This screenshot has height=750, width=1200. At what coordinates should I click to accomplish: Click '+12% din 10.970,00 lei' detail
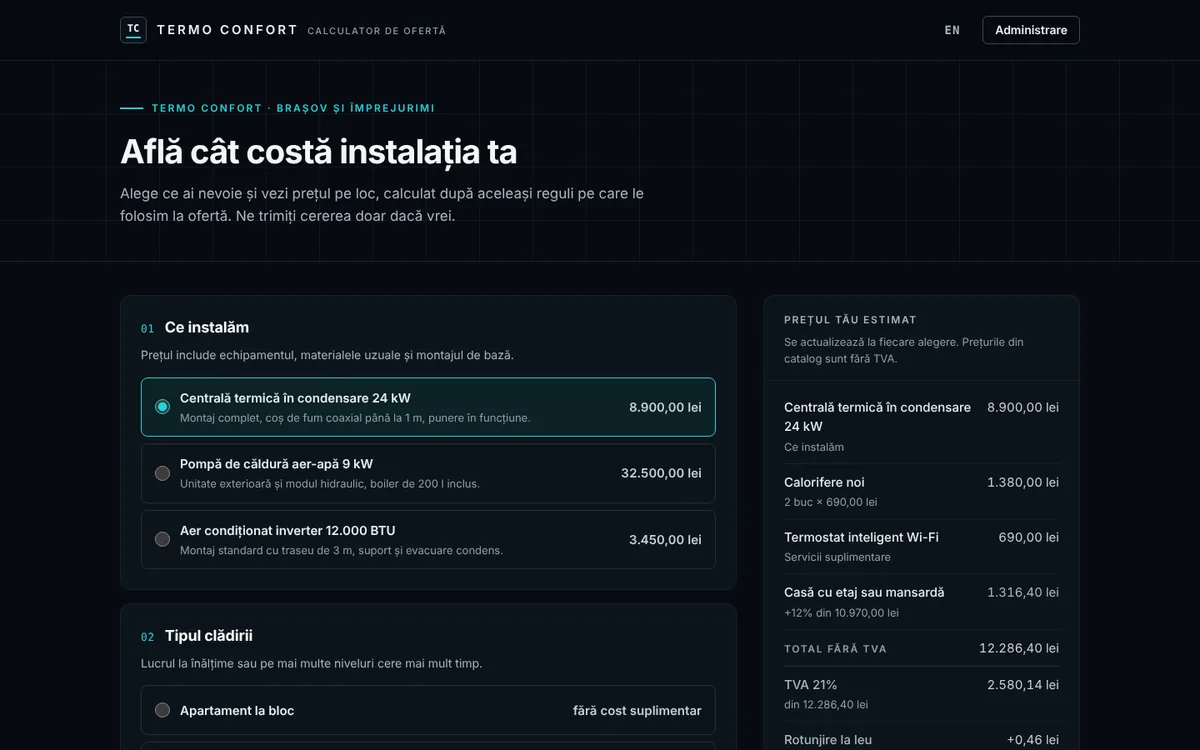841,613
